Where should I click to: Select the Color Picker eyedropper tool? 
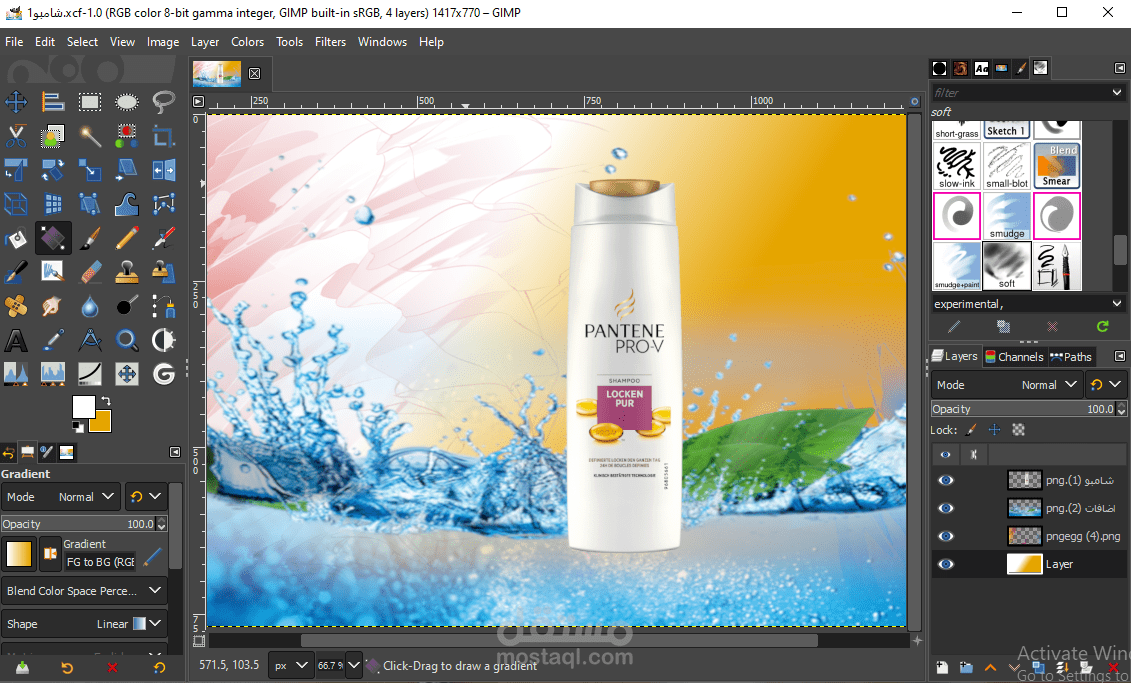click(x=53, y=340)
